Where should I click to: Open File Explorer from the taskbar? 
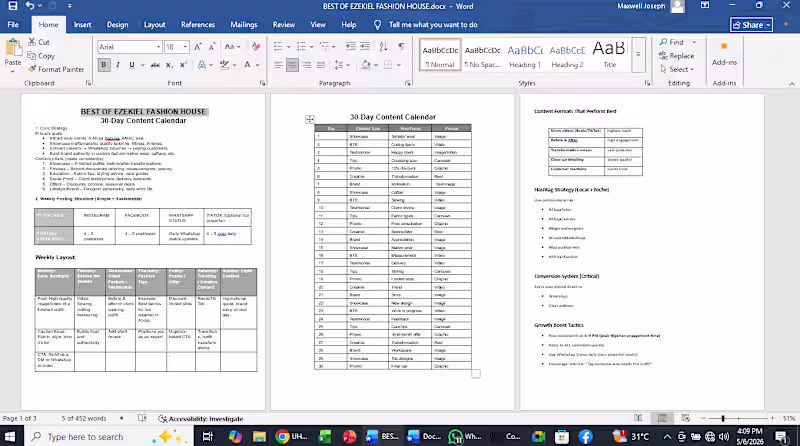point(259,436)
